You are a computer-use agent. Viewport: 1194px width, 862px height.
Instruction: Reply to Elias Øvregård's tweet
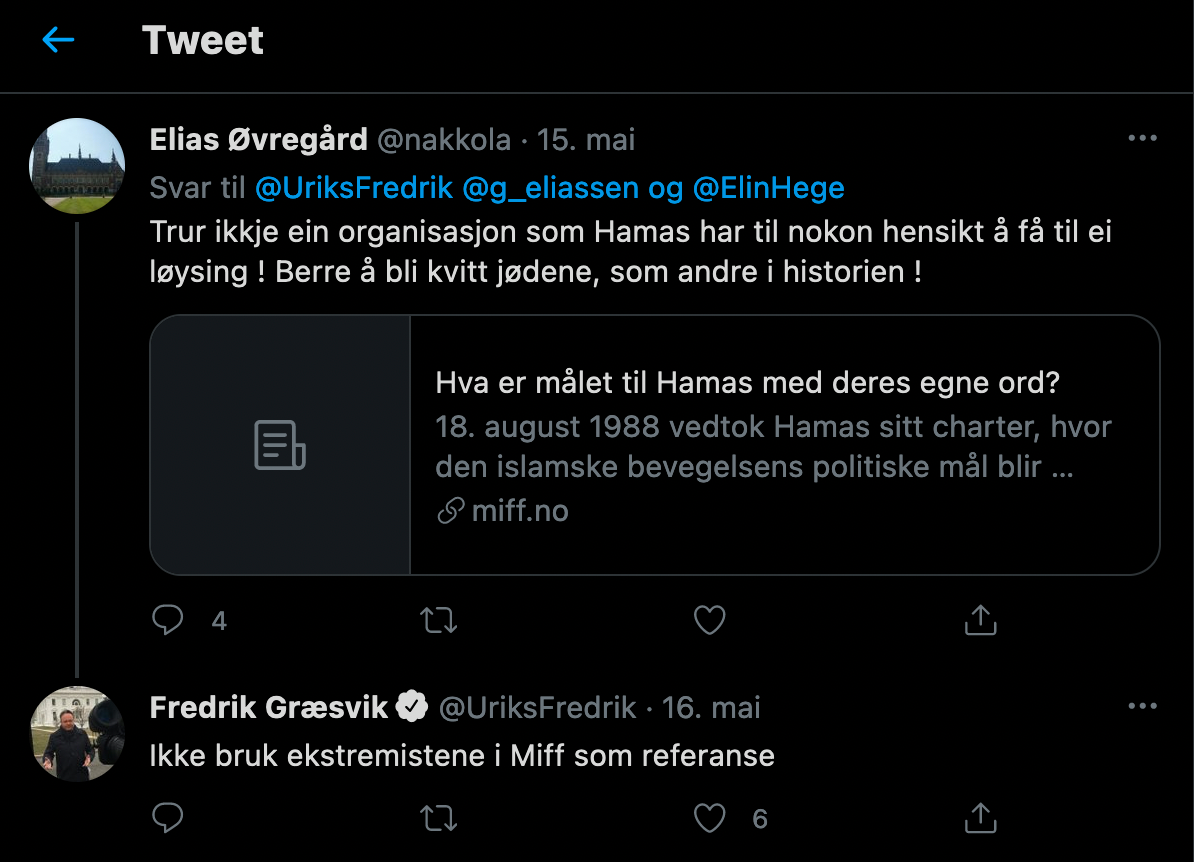(x=167, y=621)
